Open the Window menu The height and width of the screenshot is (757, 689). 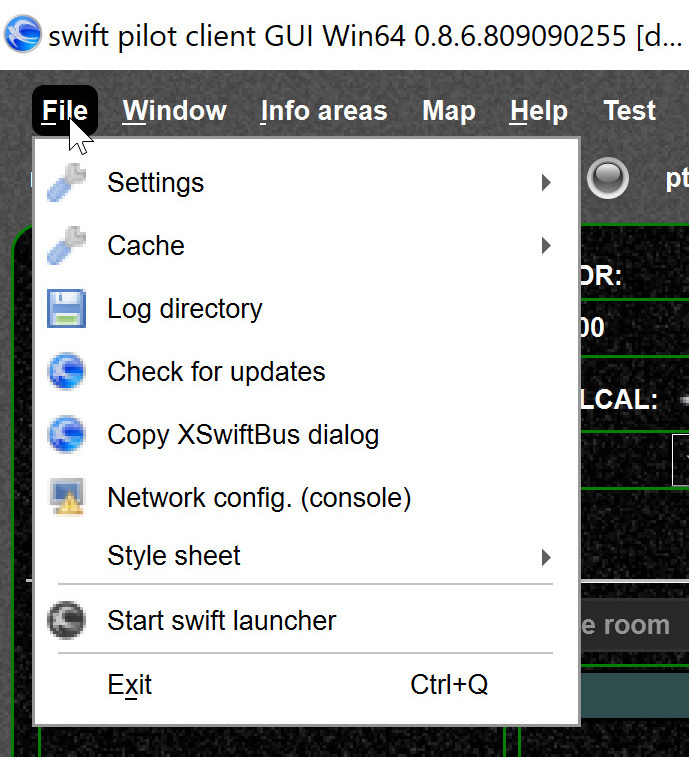[x=174, y=111]
